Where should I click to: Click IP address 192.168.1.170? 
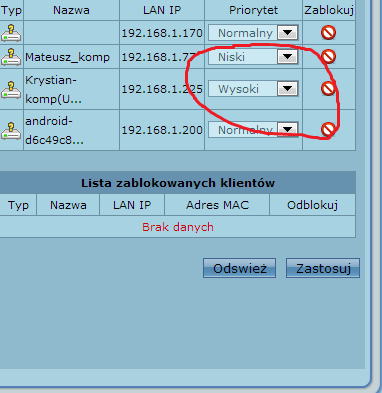[x=162, y=33]
